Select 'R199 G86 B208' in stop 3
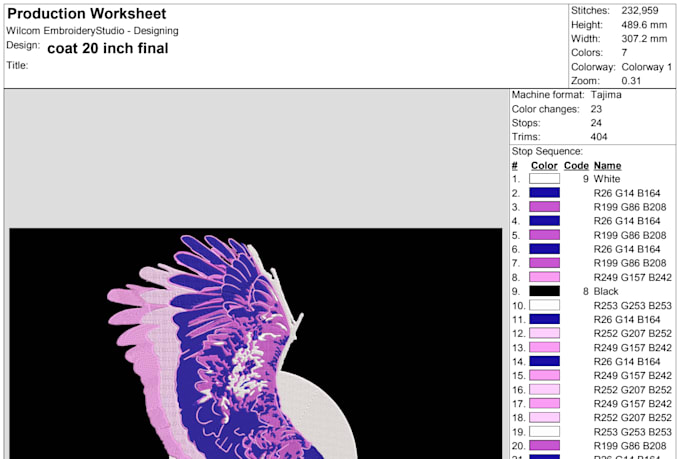 [x=630, y=207]
